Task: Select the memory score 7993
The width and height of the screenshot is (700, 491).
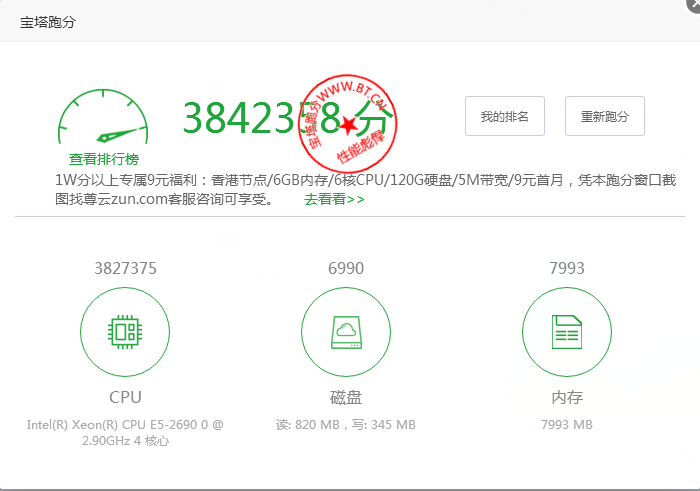Action: pyautogui.click(x=567, y=268)
